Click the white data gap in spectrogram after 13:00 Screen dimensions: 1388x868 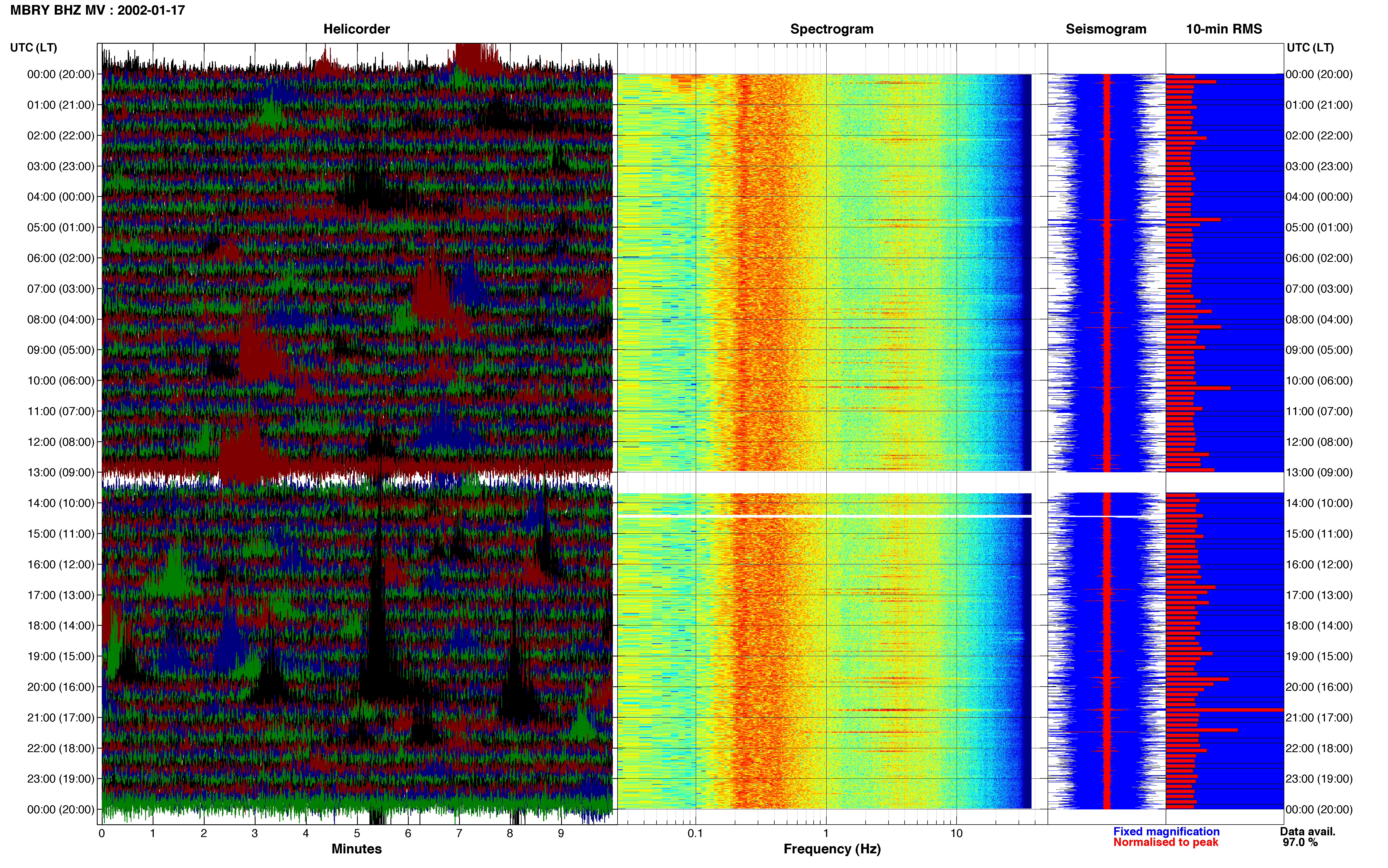824,482
